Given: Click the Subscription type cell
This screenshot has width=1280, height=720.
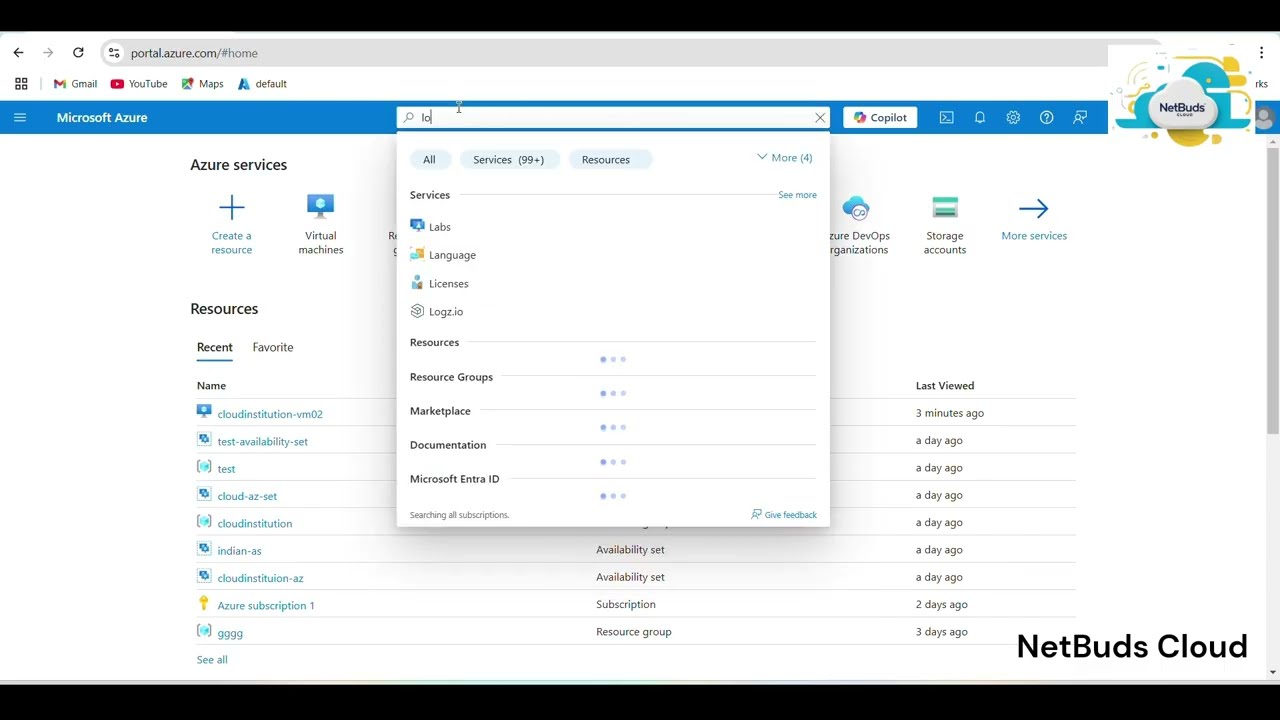Looking at the screenshot, I should tap(626, 604).
